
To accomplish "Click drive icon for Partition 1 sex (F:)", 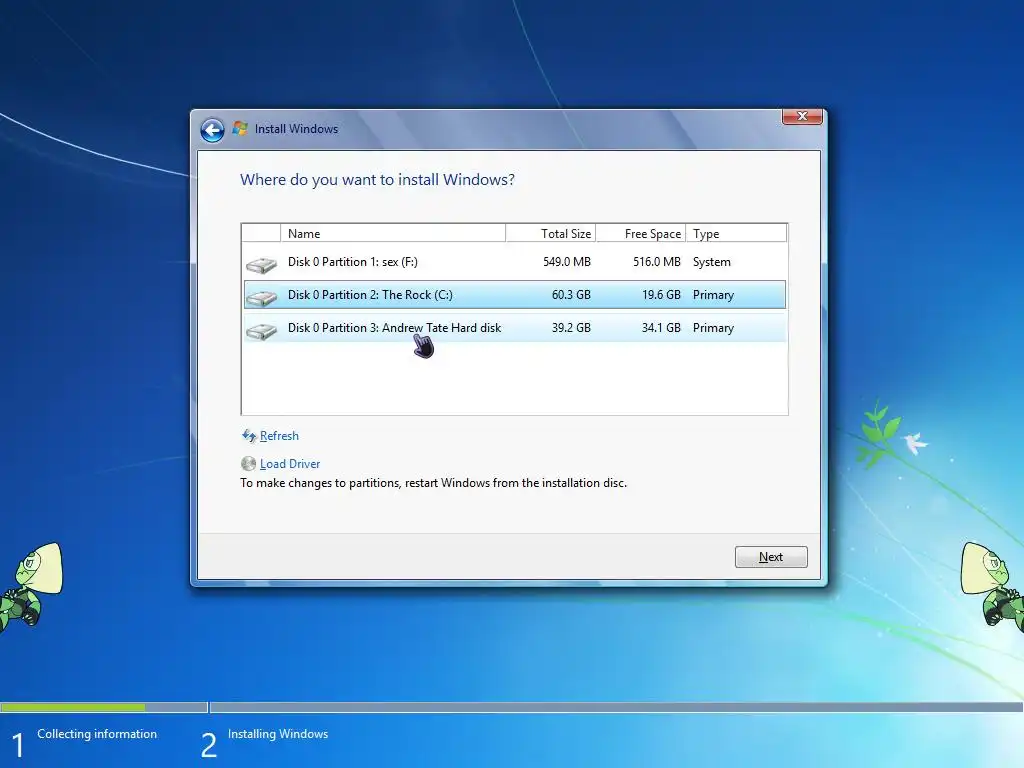I will (x=261, y=264).
